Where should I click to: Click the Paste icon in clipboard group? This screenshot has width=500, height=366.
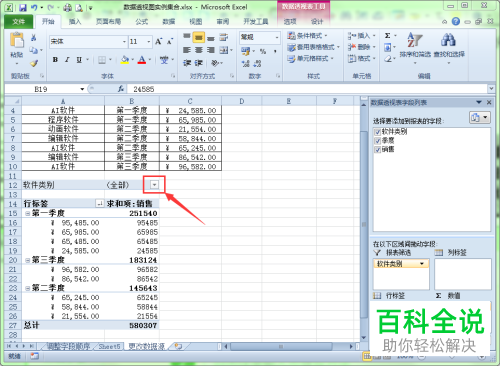pyautogui.click(x=17, y=41)
